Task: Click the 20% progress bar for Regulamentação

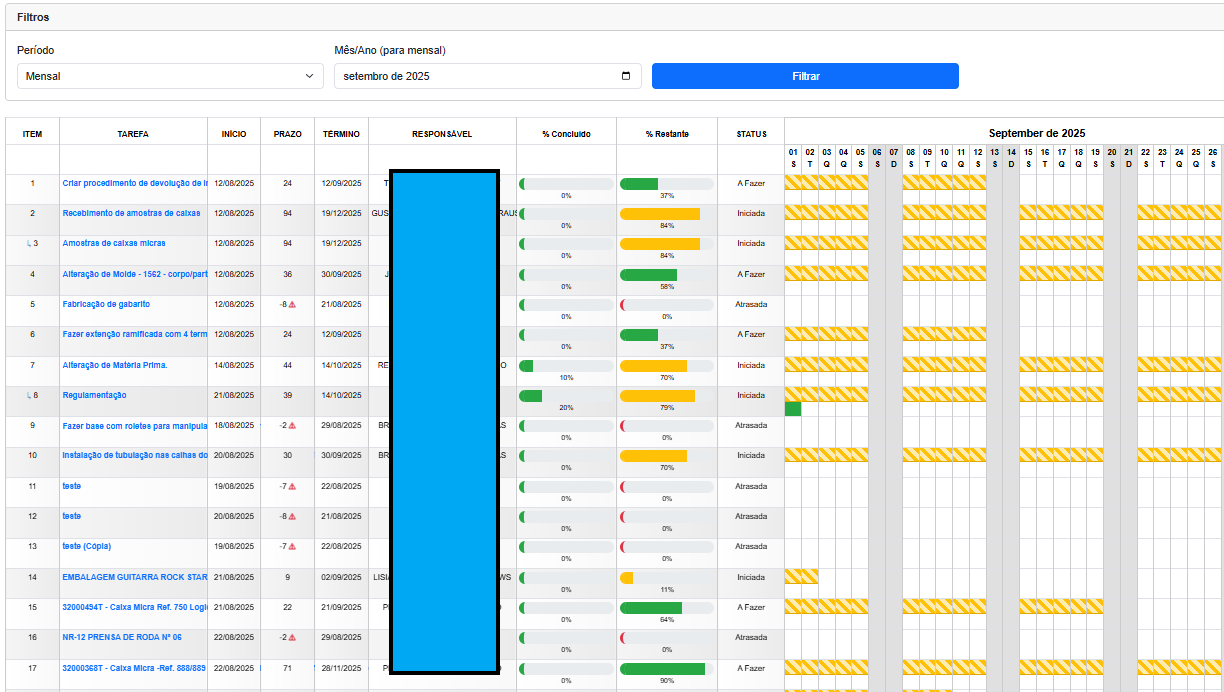Action: [530, 395]
